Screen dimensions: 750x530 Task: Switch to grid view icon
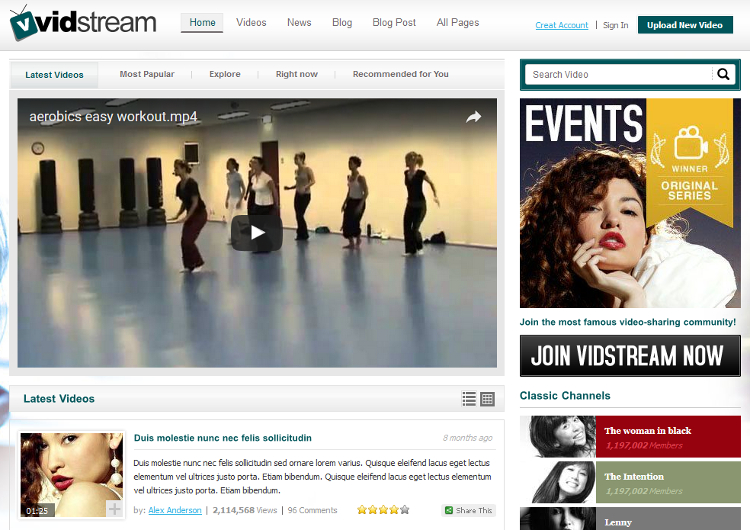pyautogui.click(x=487, y=398)
